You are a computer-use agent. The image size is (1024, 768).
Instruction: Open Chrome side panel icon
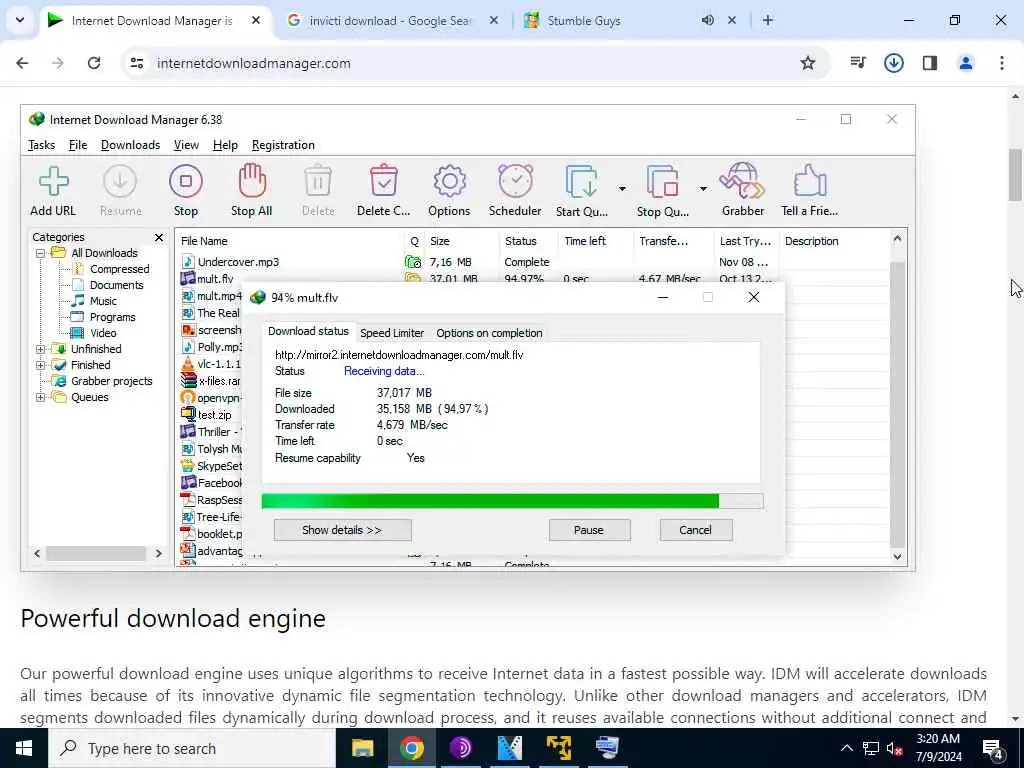pos(930,63)
